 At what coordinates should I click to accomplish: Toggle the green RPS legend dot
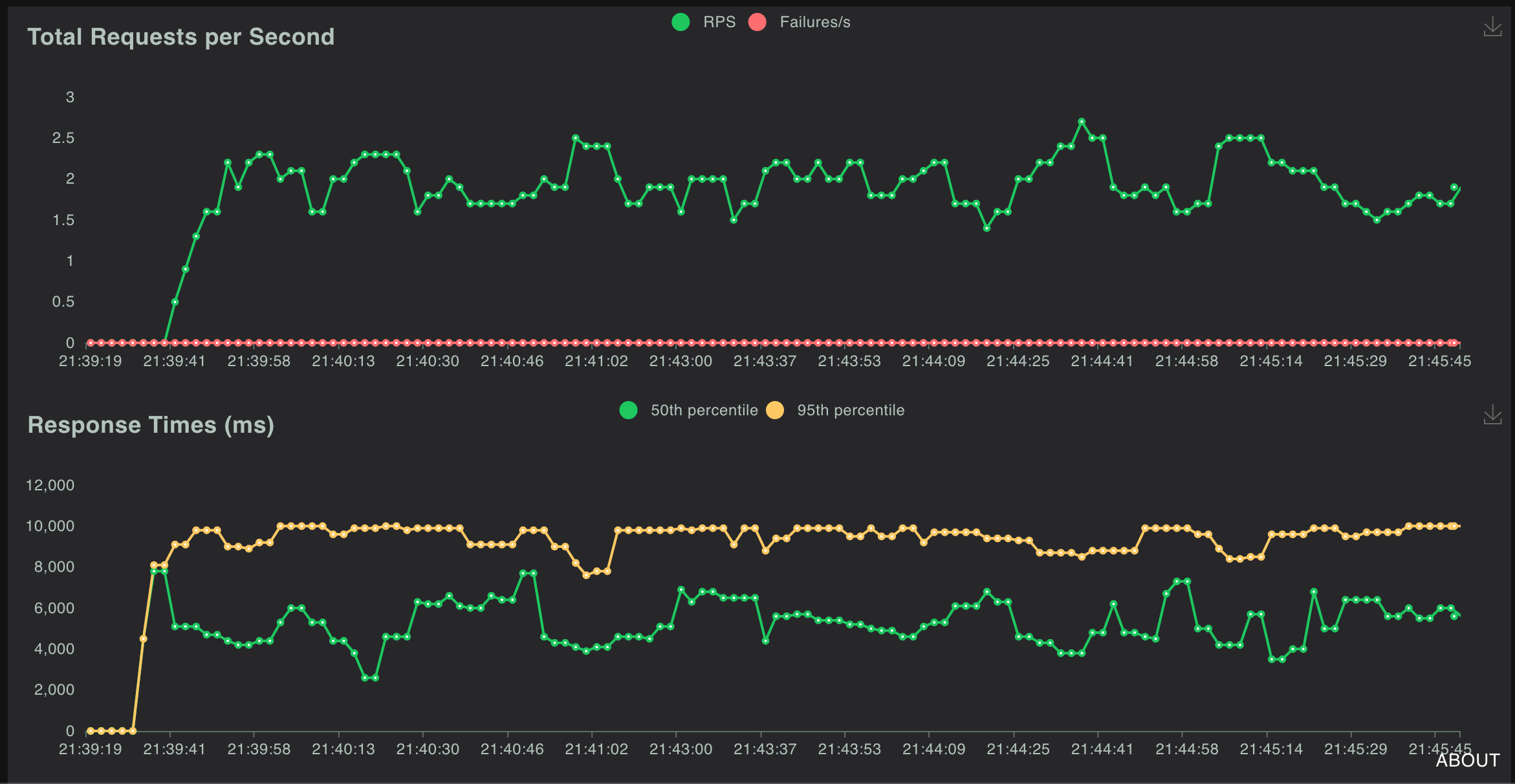click(681, 22)
